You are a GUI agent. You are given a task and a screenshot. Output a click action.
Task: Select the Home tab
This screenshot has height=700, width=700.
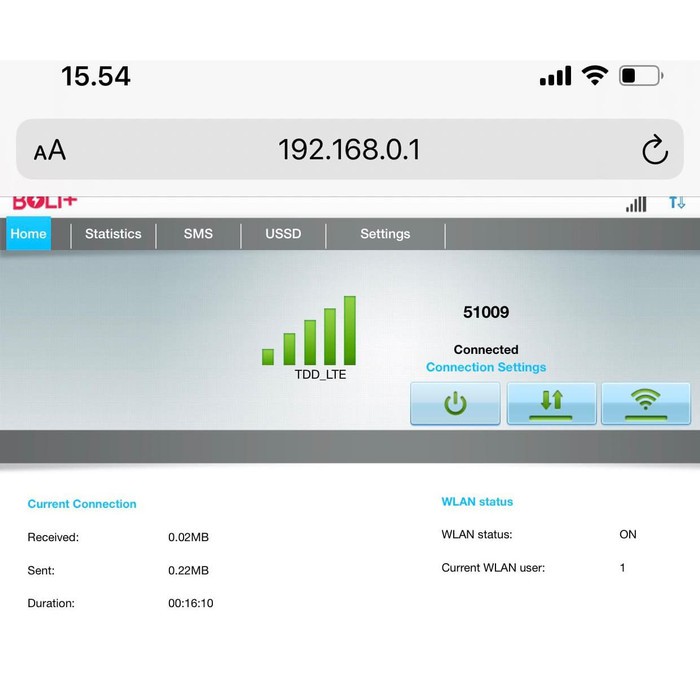pyautogui.click(x=29, y=234)
